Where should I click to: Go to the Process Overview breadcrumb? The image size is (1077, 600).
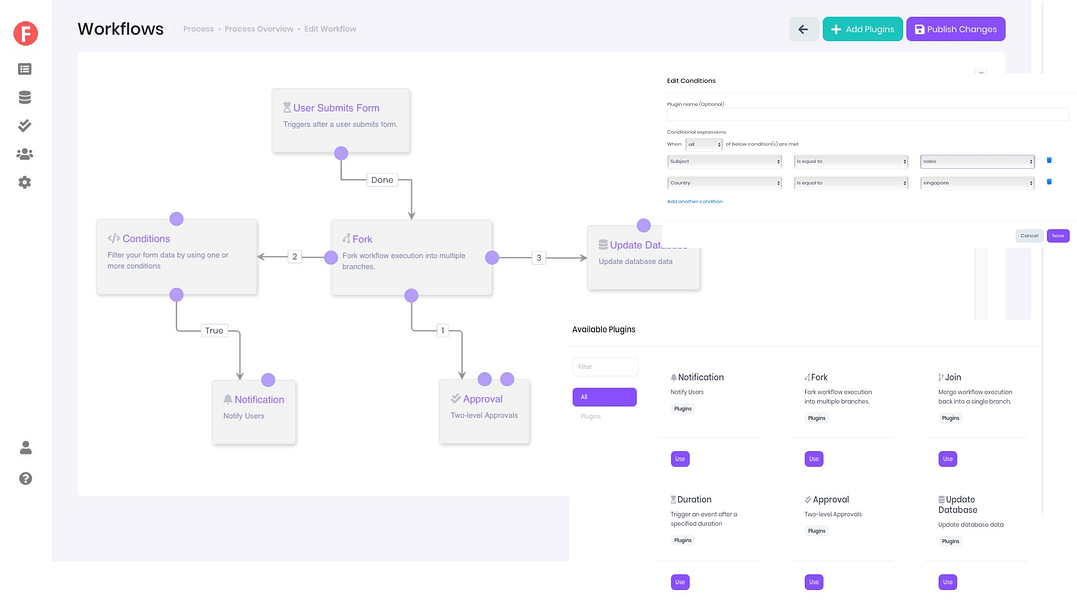point(259,29)
